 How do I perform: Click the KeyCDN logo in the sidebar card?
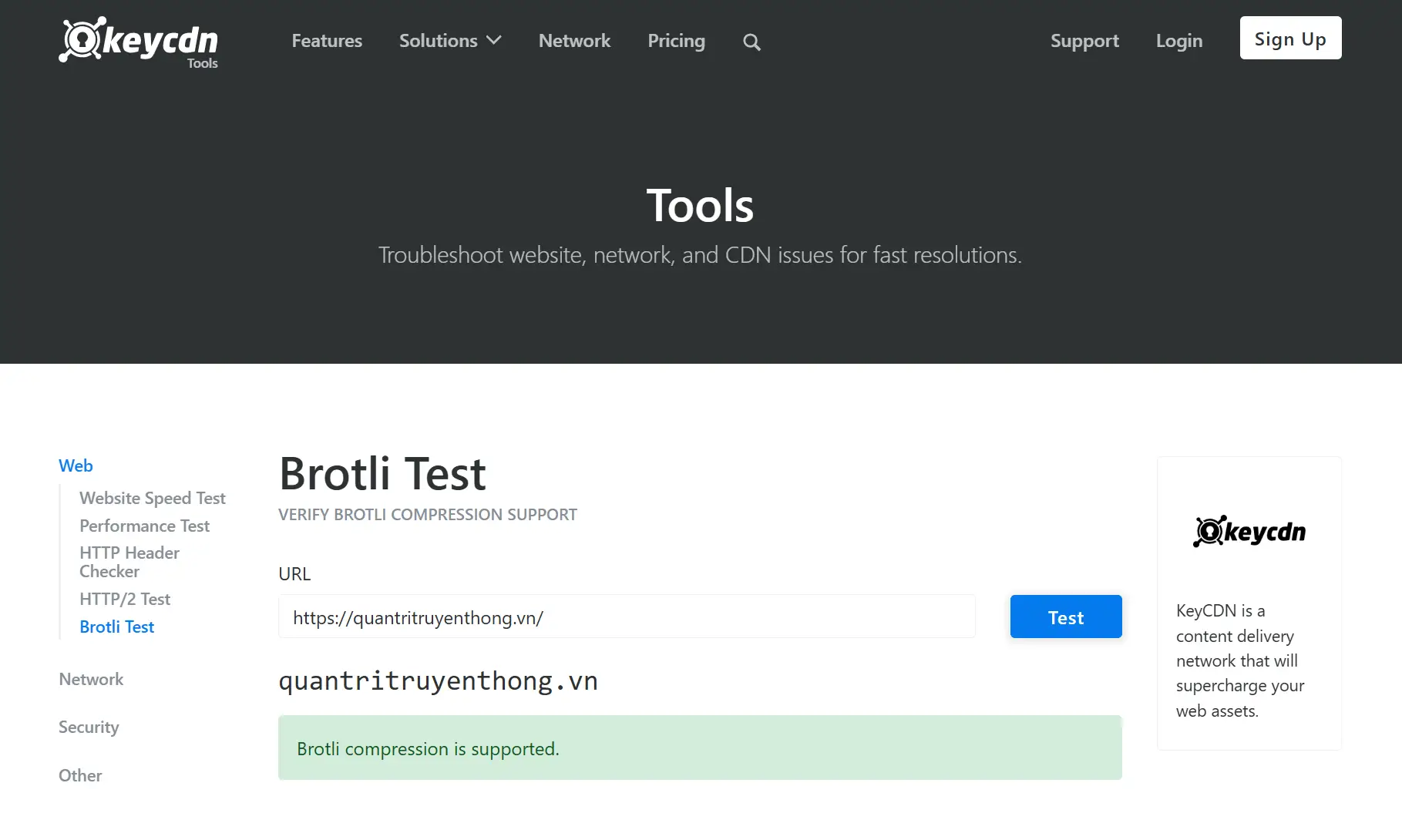[1249, 532]
